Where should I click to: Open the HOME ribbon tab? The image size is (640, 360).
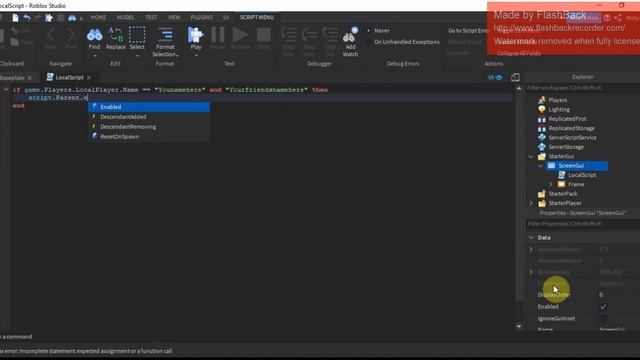click(98, 18)
